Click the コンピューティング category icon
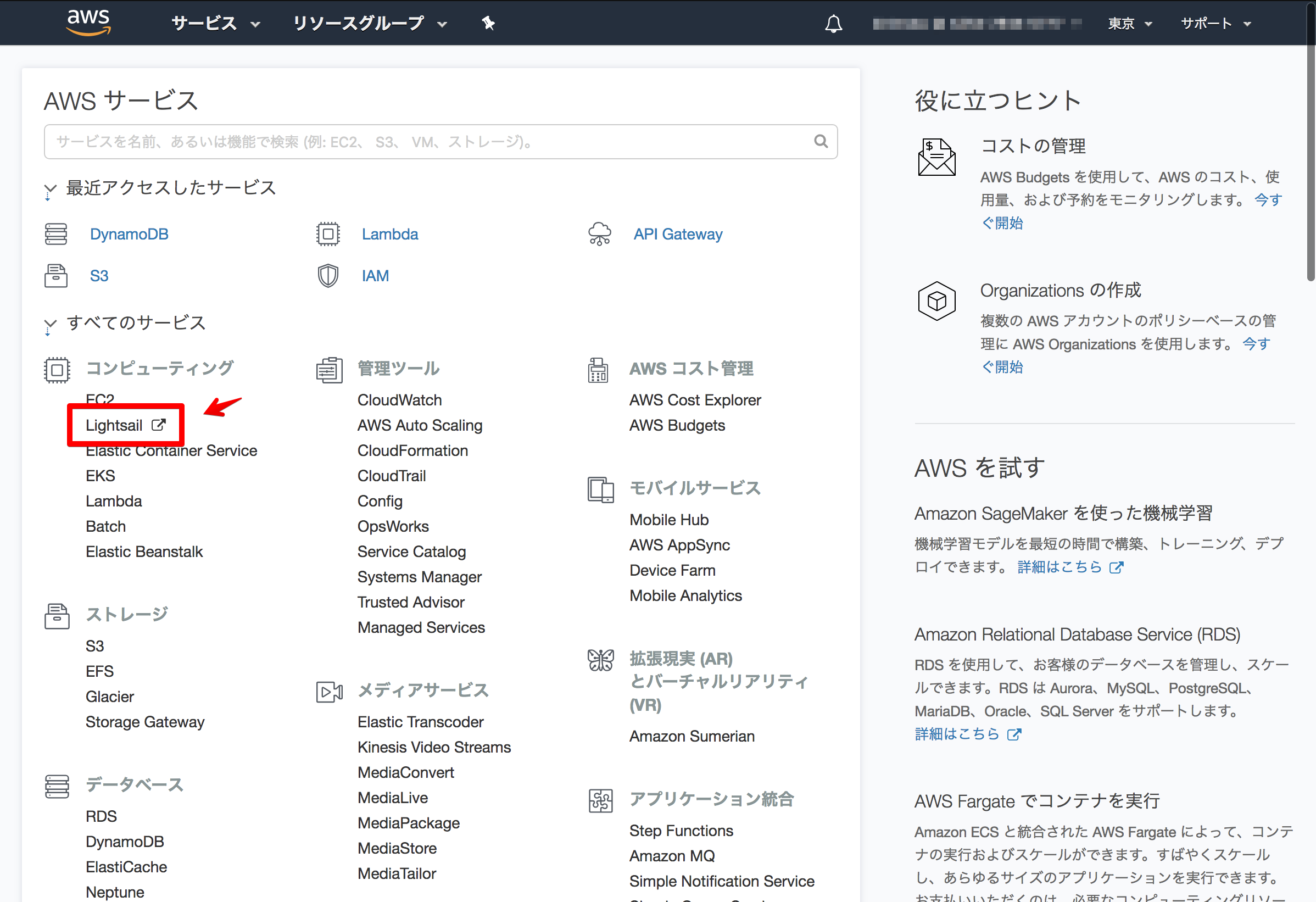Viewport: 1316px width, 902px height. [57, 370]
